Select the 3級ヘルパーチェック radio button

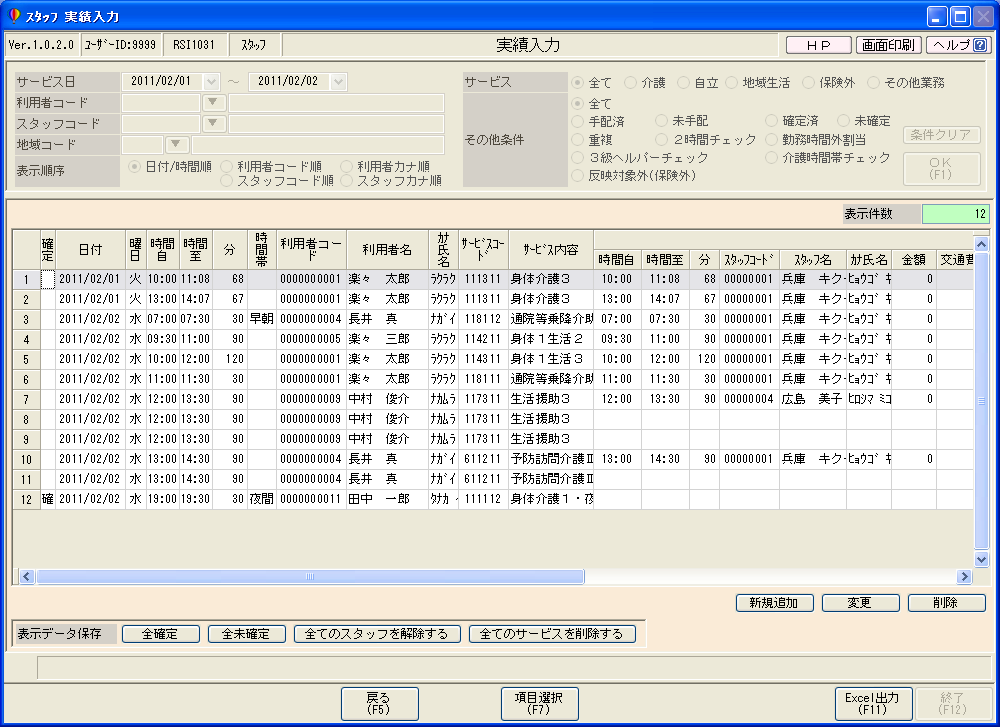(578, 158)
